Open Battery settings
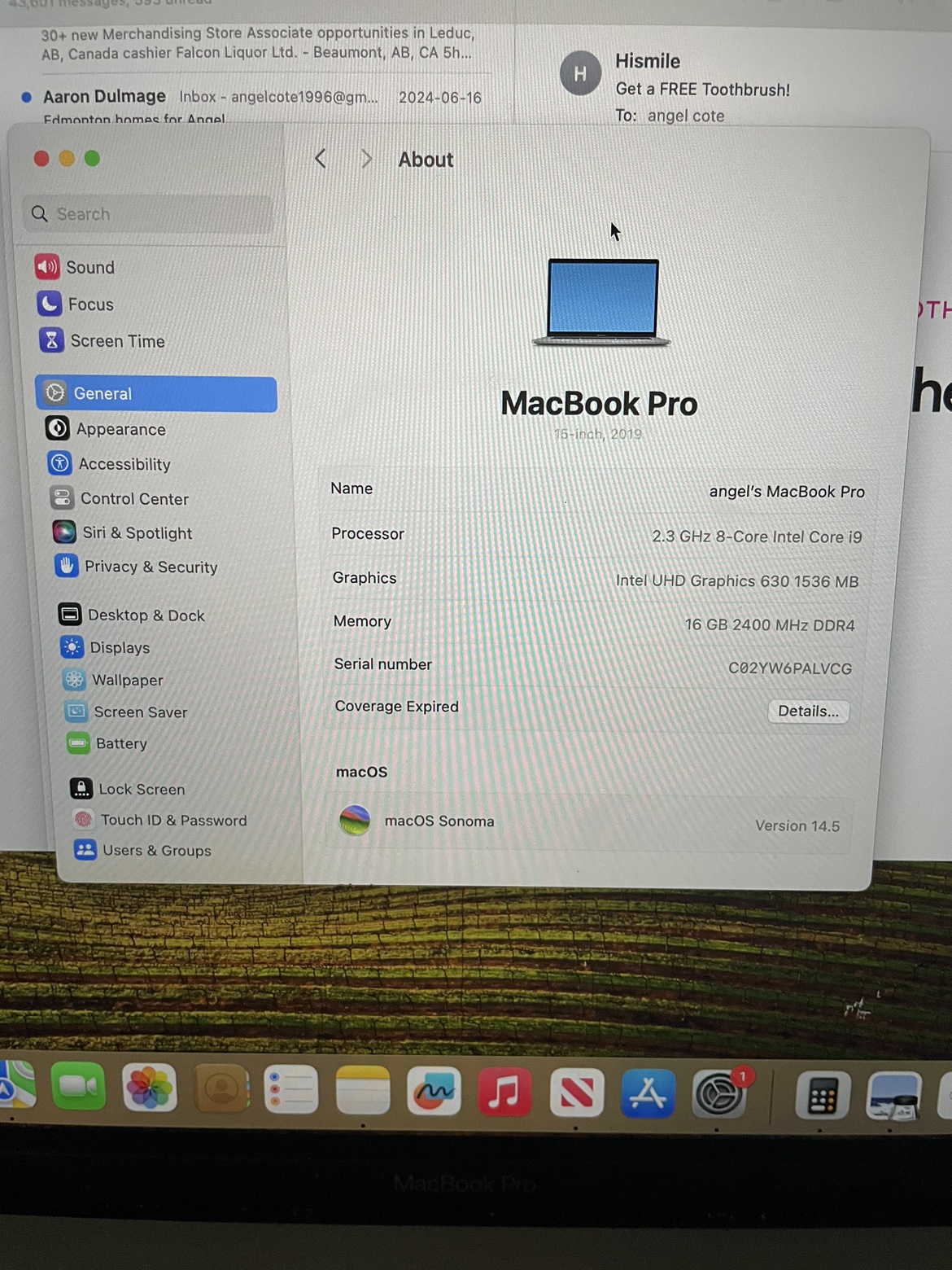This screenshot has height=1270, width=952. click(107, 743)
